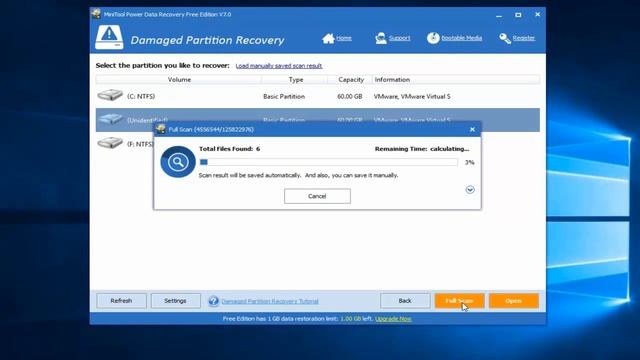The image size is (640, 360).
Task: Click the Remaining Time: calculating text
Action: 422,149
